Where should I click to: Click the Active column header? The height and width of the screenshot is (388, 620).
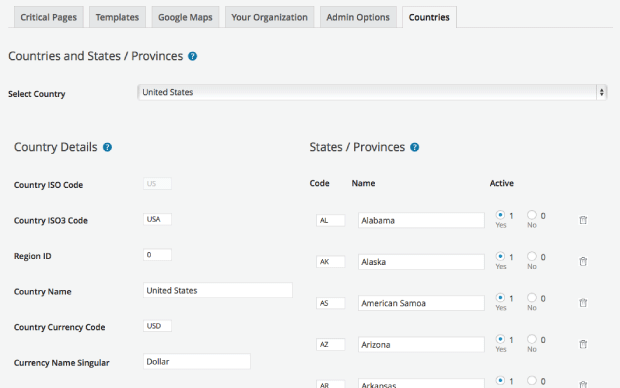pyautogui.click(x=501, y=183)
